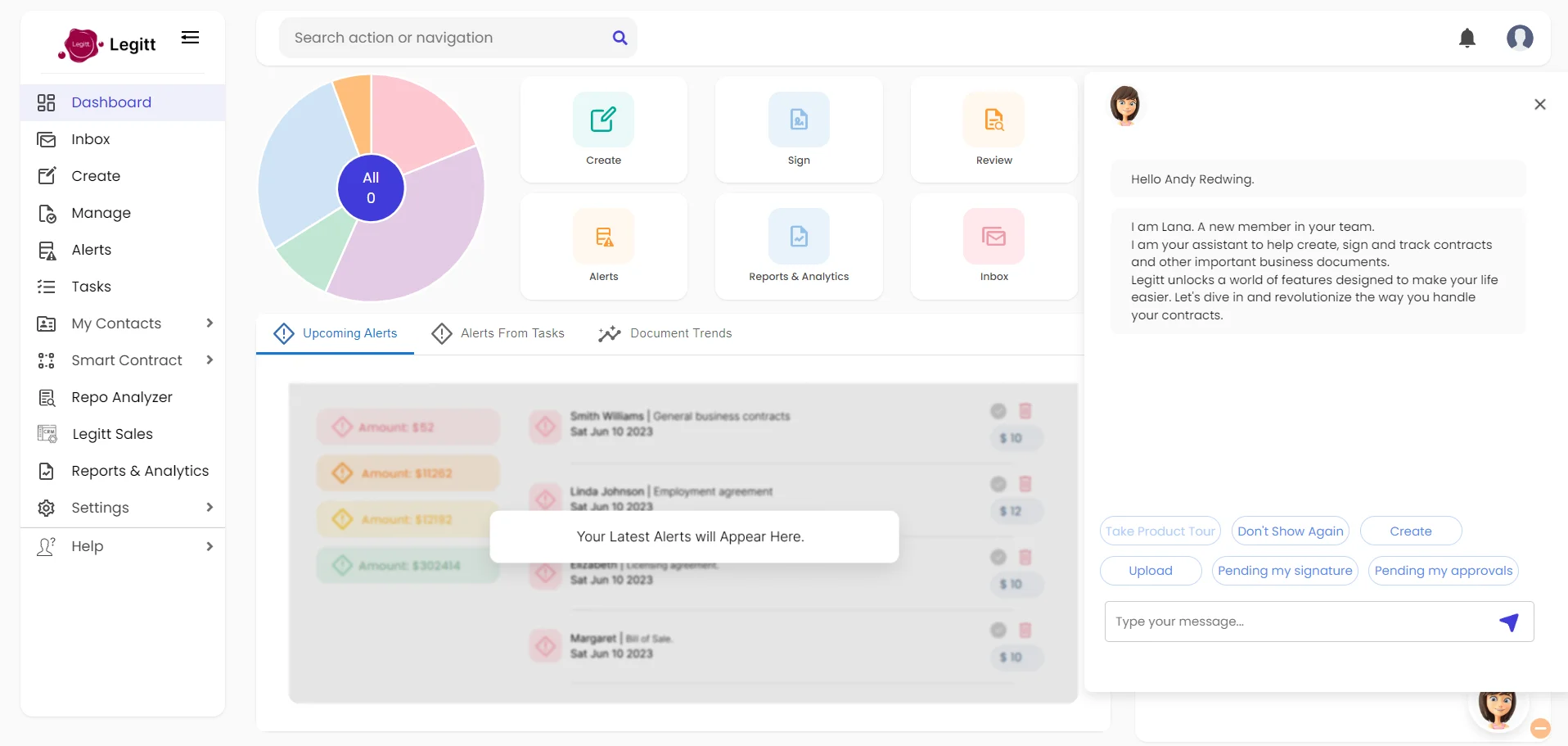Open the Create action card icon
The width and height of the screenshot is (1568, 746).
[x=603, y=119]
